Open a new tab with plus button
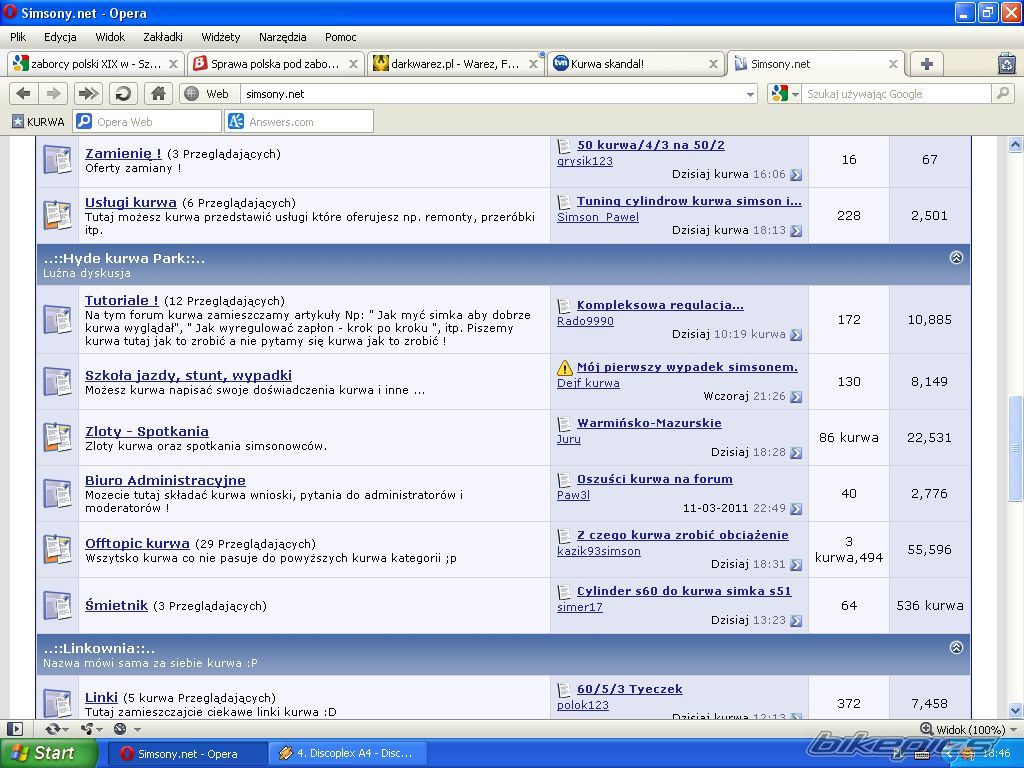 click(x=926, y=64)
